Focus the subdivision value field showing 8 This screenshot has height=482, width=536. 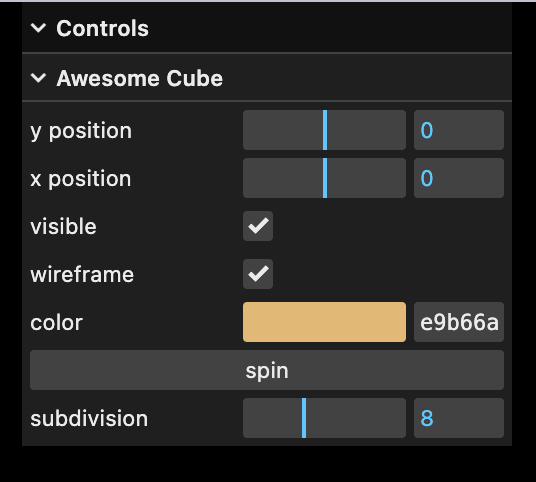[x=459, y=418]
